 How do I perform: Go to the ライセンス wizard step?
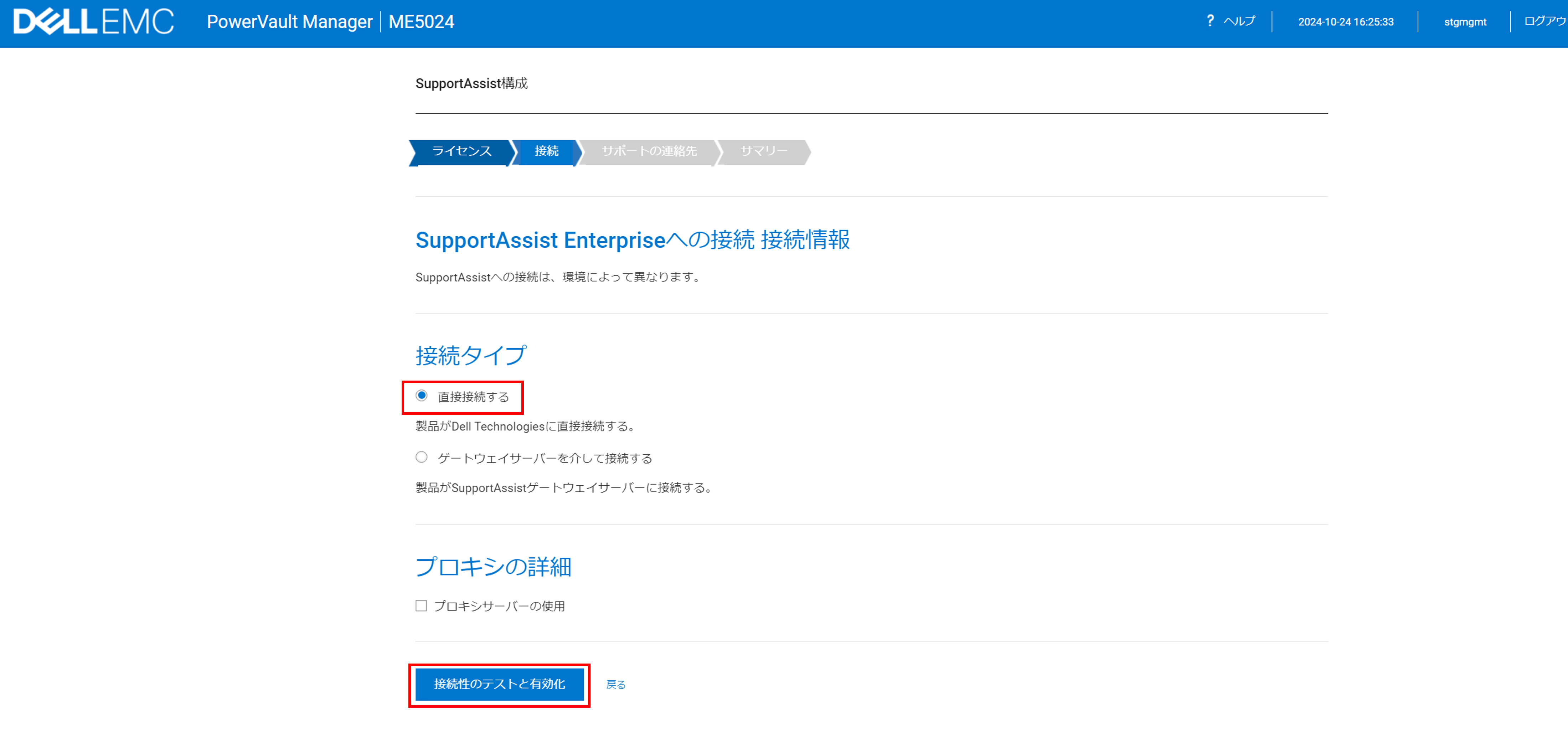461,151
